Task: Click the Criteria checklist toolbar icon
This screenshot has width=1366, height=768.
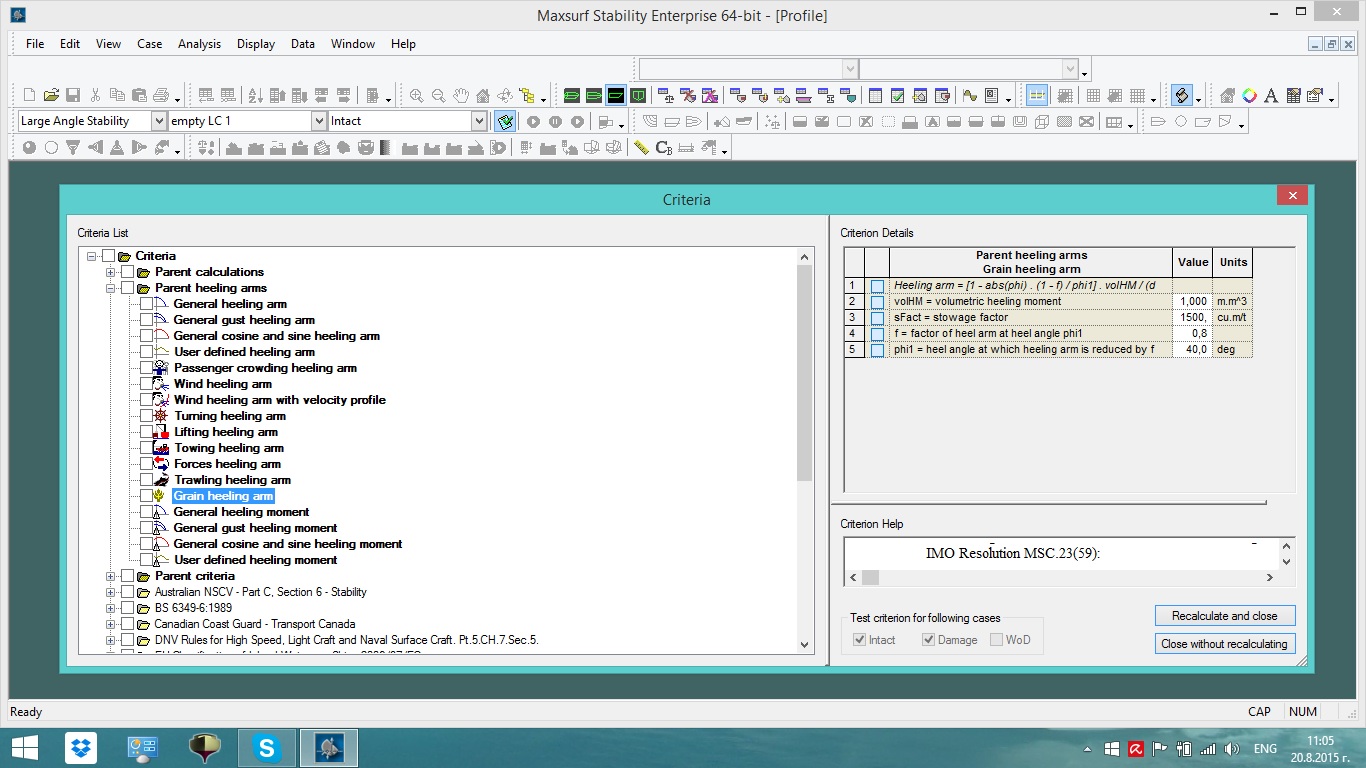Action: point(505,121)
